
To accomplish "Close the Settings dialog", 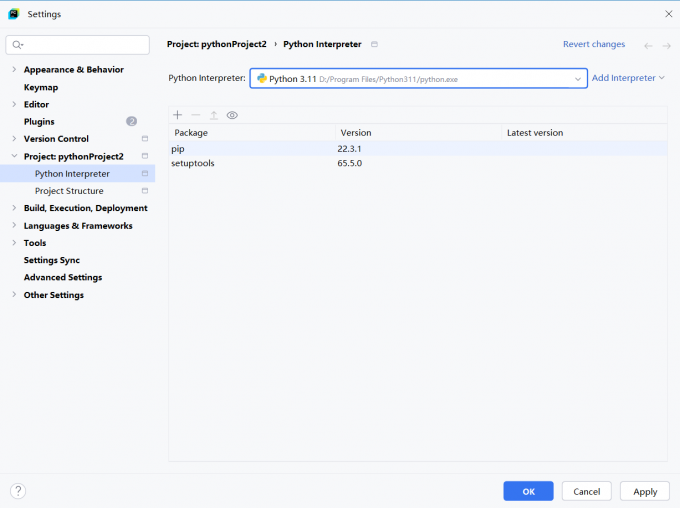I will tap(669, 14).
